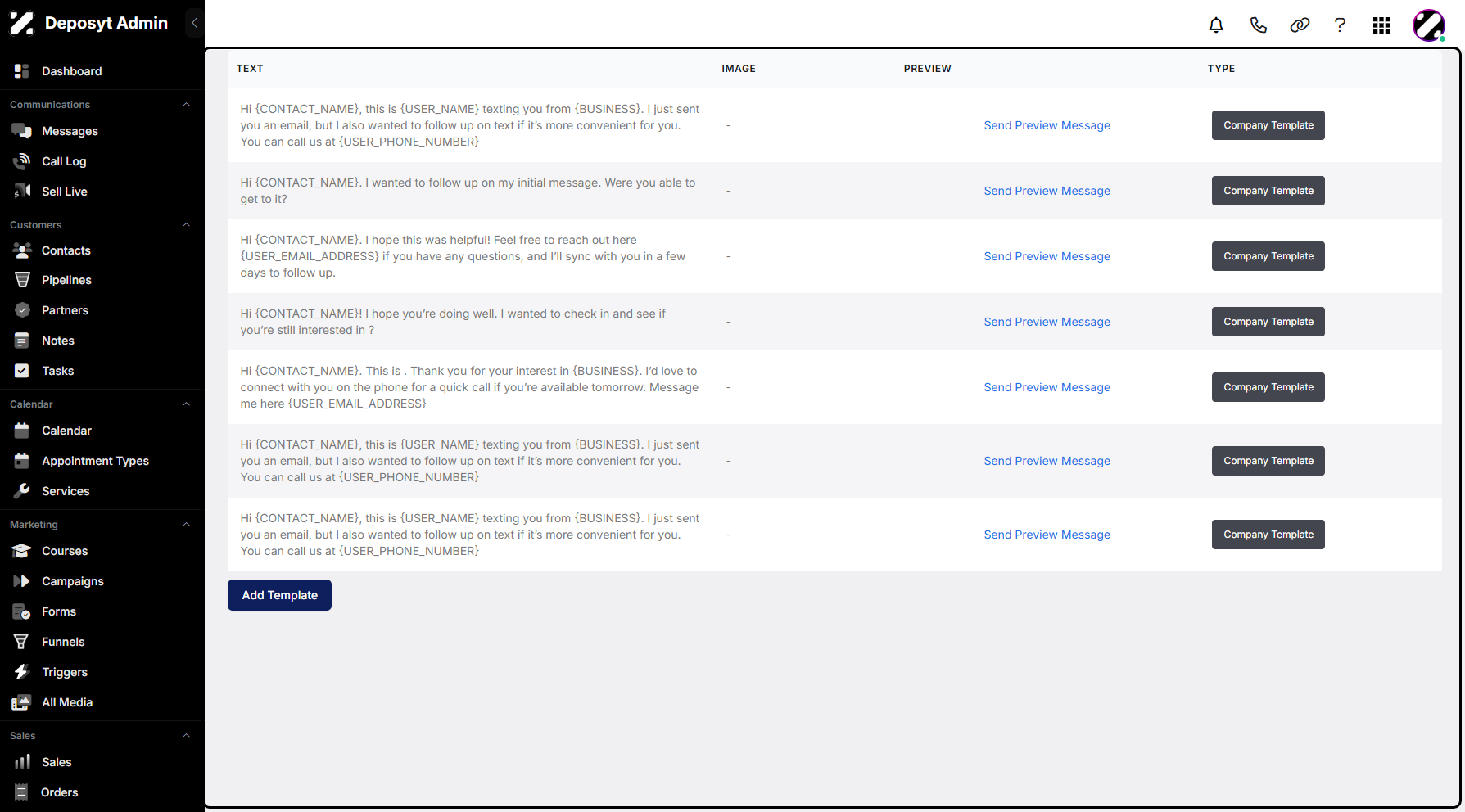This screenshot has width=1465, height=812.
Task: Click Company Template for 'still interested in' row
Action: [1268, 322]
